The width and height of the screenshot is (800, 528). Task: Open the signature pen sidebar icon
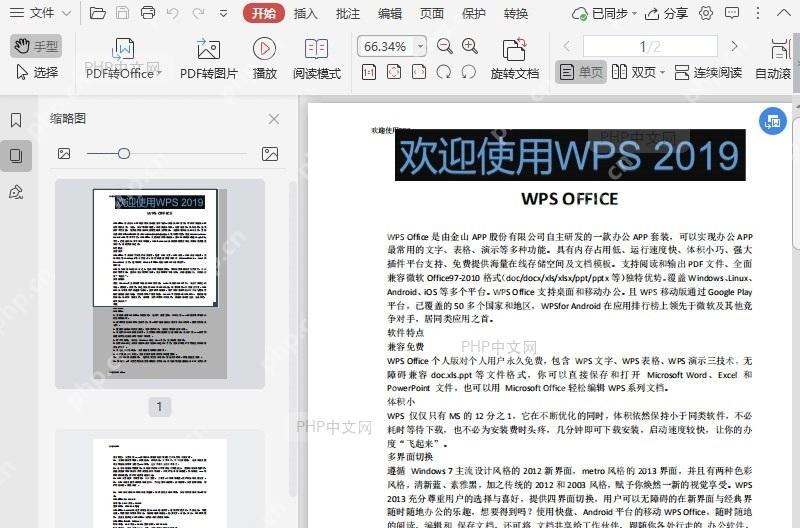tap(16, 192)
